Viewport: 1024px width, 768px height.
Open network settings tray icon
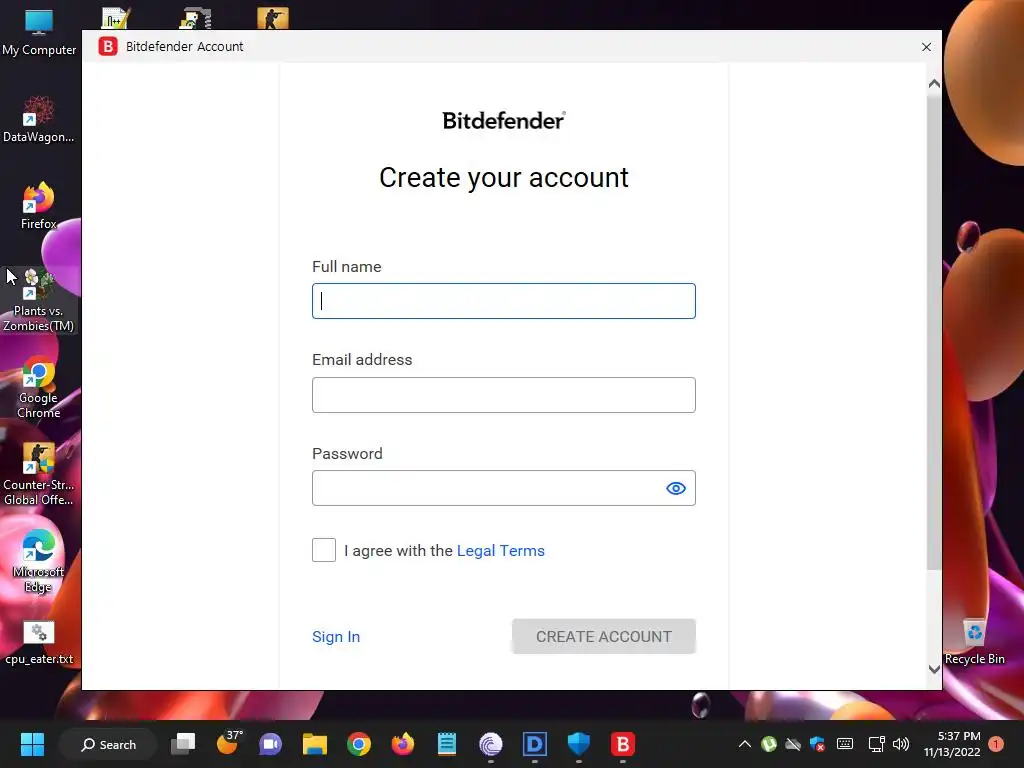click(x=876, y=744)
